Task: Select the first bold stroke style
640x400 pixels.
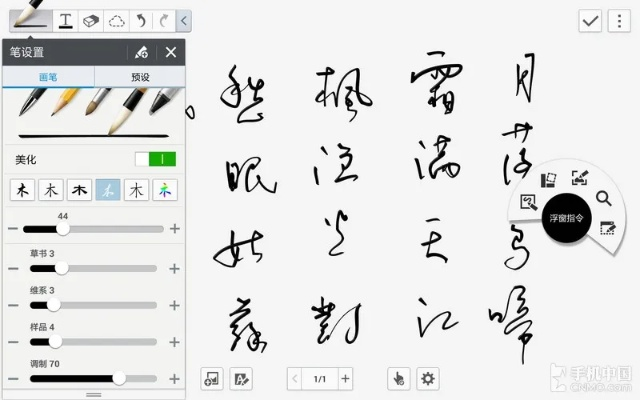Action: pyautogui.click(x=22, y=190)
